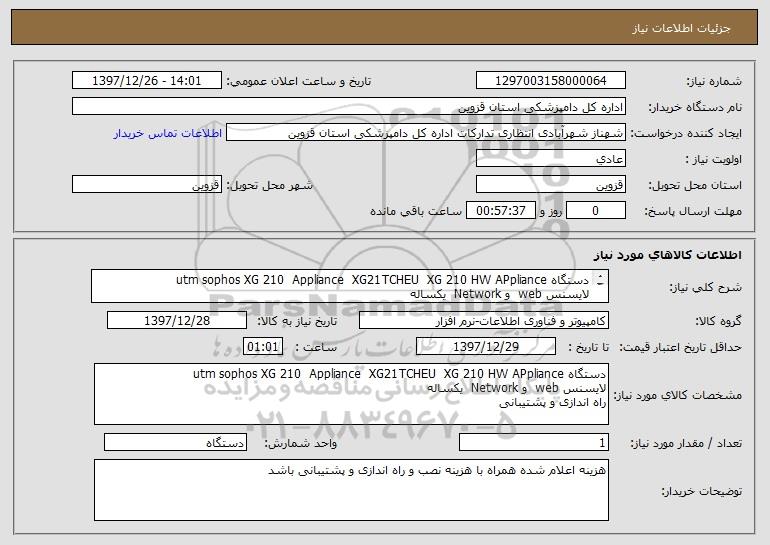Select the remaining days field showing 0
The image size is (770, 545).
point(596,211)
